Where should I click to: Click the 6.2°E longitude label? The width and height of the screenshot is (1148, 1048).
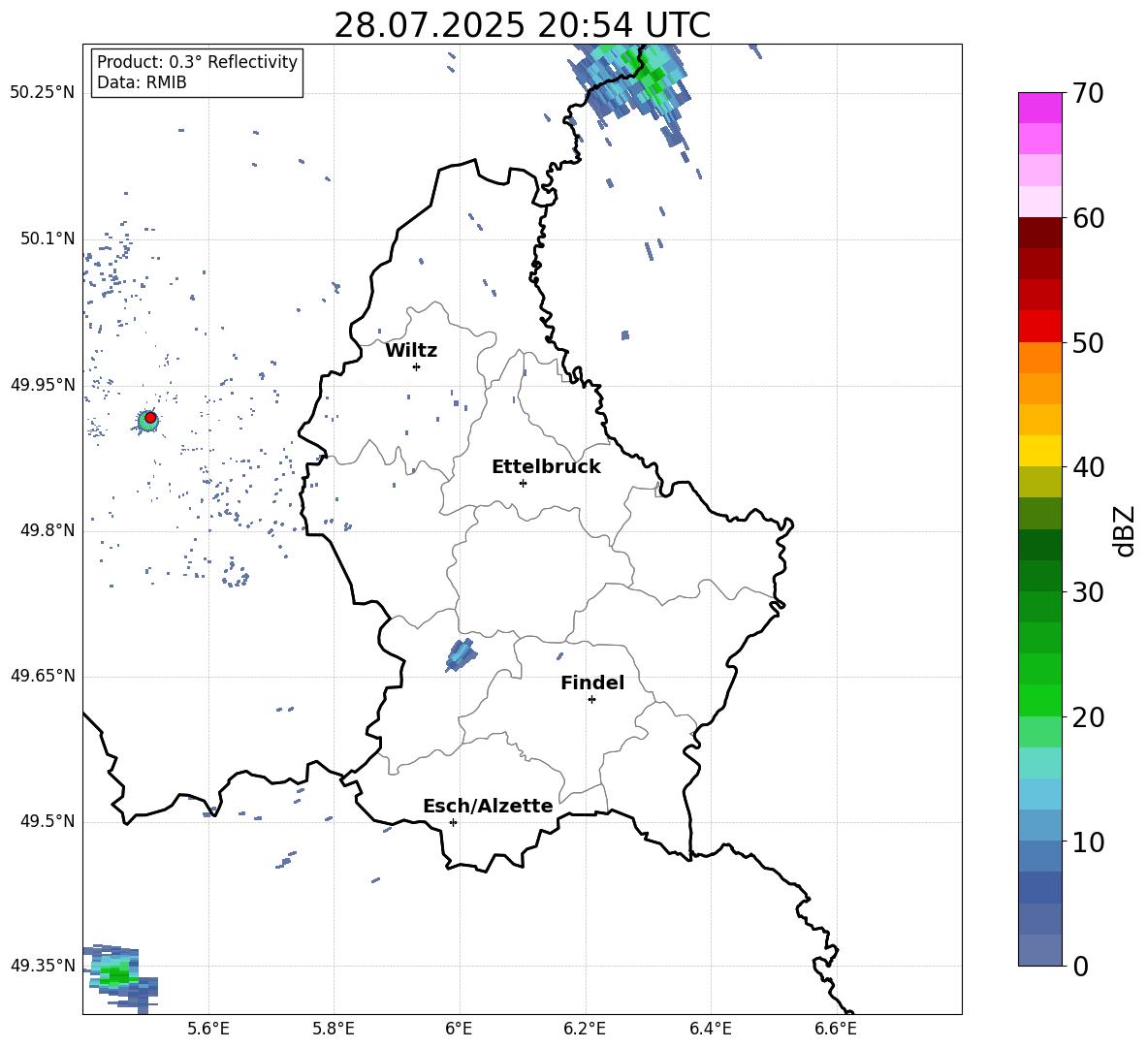(585, 1029)
